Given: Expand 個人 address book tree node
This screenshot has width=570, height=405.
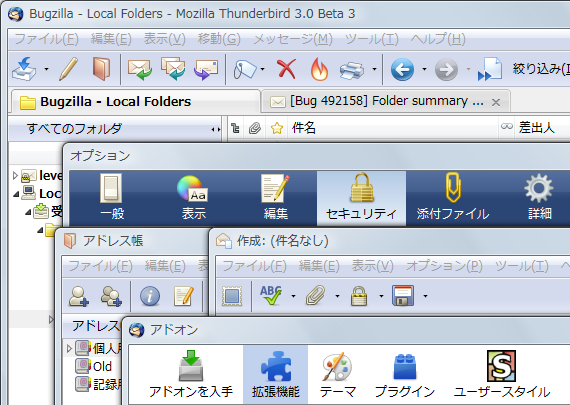Looking at the screenshot, I should (69, 348).
